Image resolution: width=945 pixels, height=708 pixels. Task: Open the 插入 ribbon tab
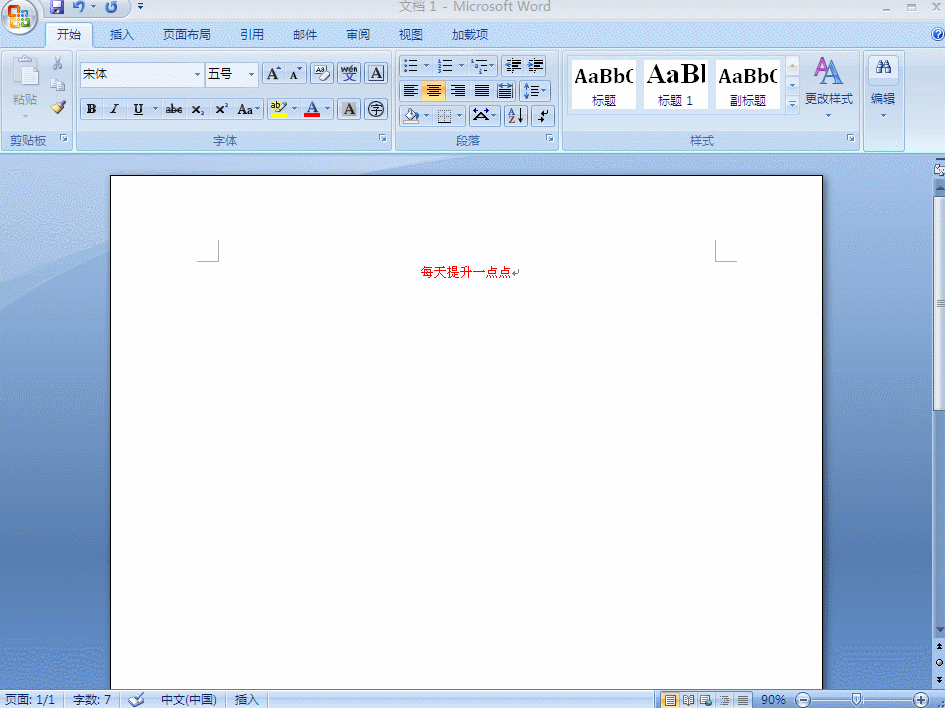(x=122, y=35)
